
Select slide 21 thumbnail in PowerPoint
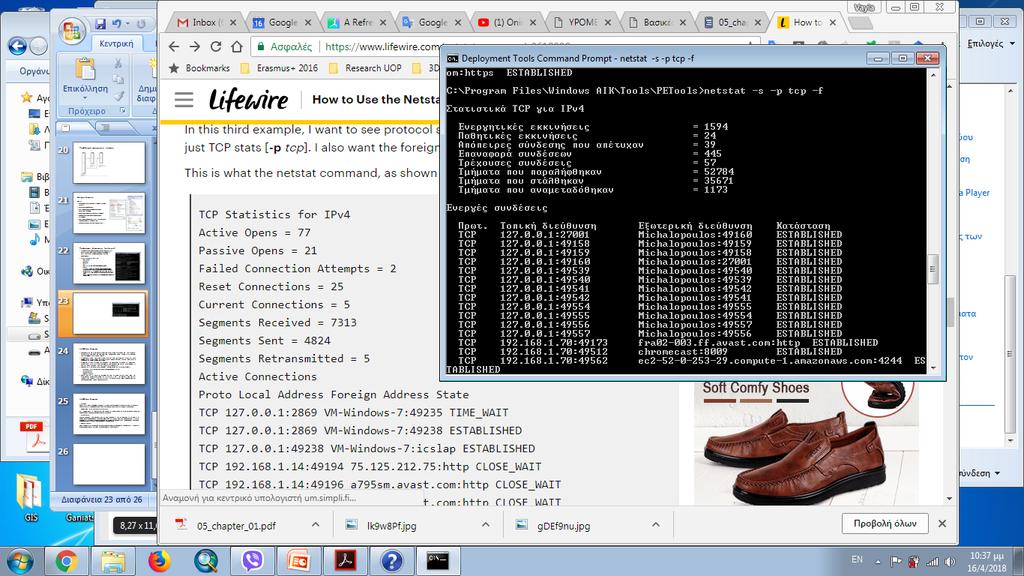[109, 213]
